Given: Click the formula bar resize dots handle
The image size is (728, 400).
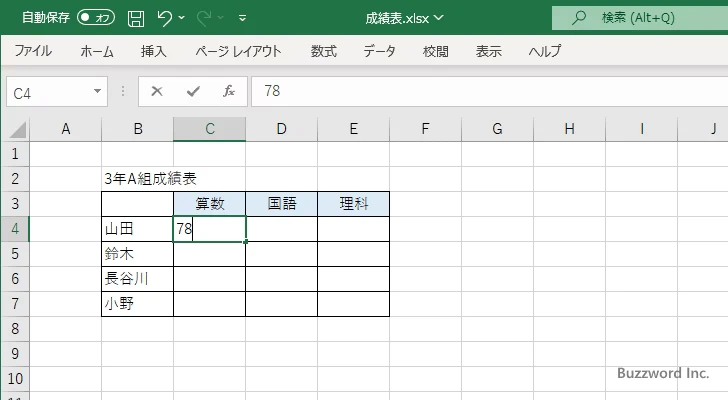Looking at the screenshot, I should click(x=123, y=91).
